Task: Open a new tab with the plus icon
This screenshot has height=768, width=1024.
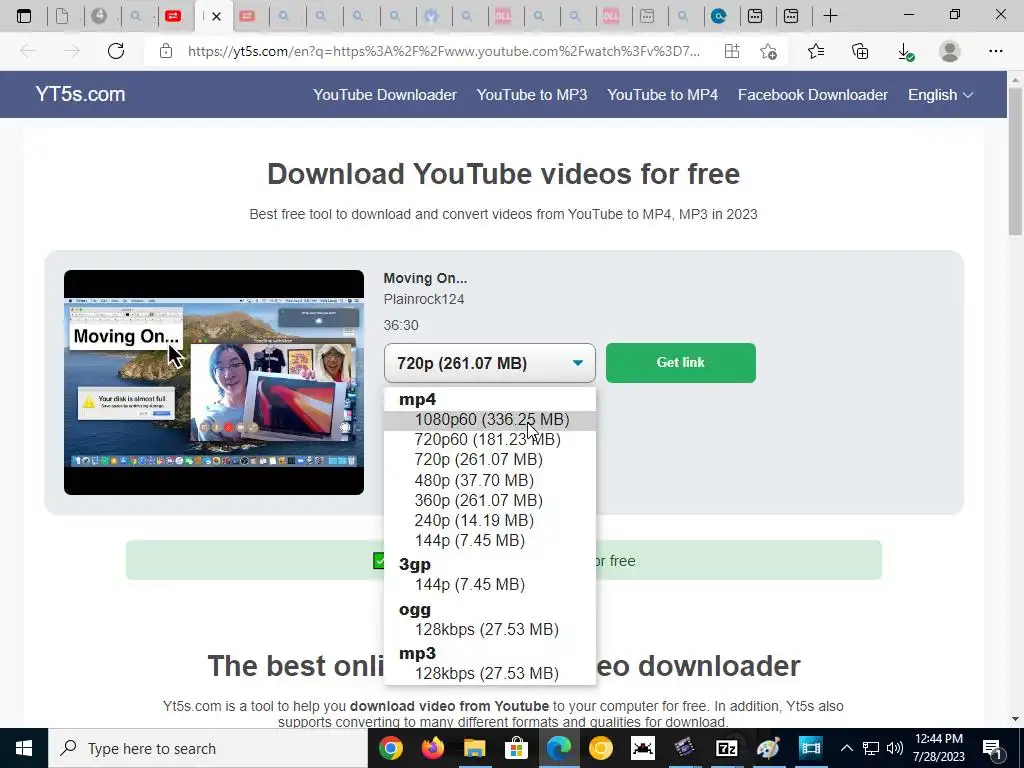Action: (830, 16)
